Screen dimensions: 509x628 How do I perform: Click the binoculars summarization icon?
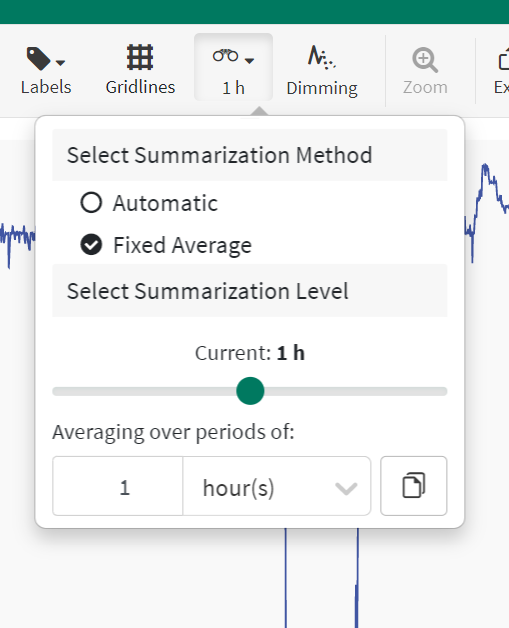[225, 56]
